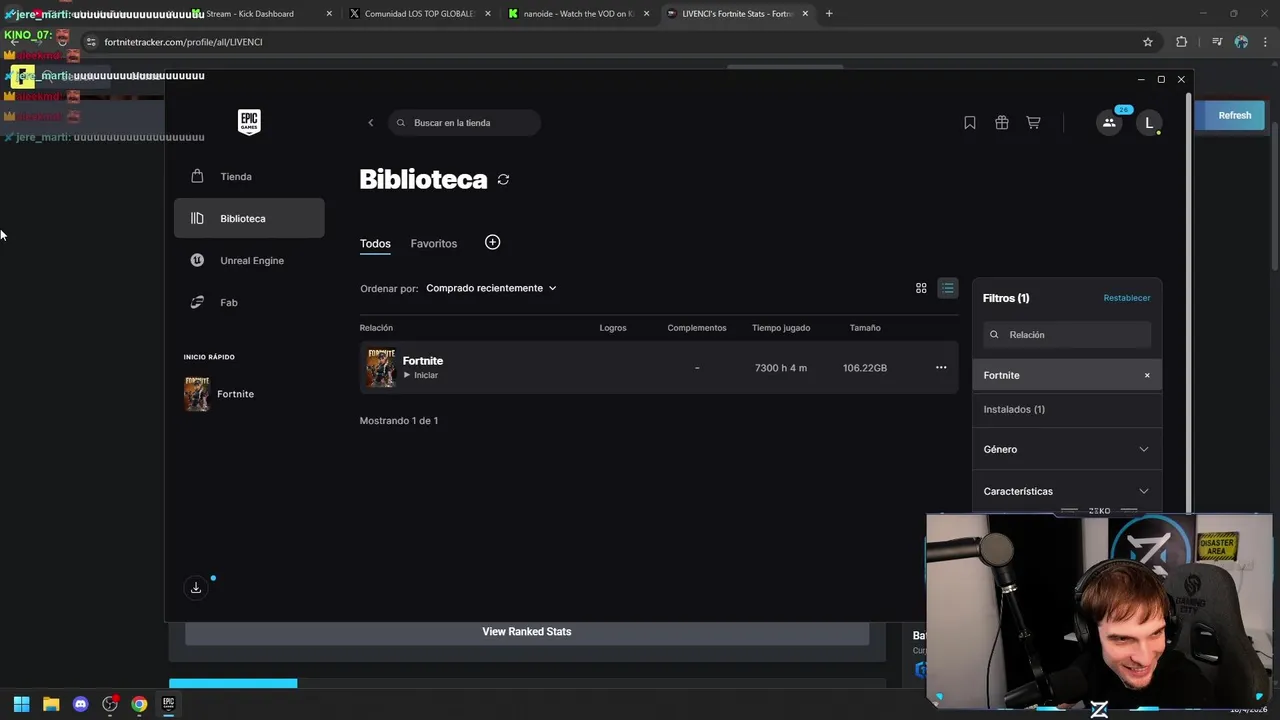The height and width of the screenshot is (720, 1280).
Task: Click Mostrando 1 de 1 text
Action: 399,421
